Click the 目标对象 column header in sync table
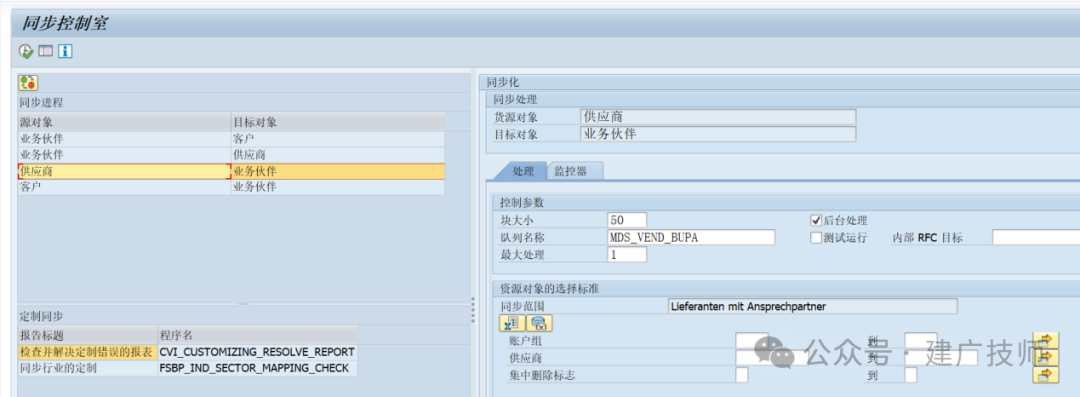 pyautogui.click(x=338, y=122)
